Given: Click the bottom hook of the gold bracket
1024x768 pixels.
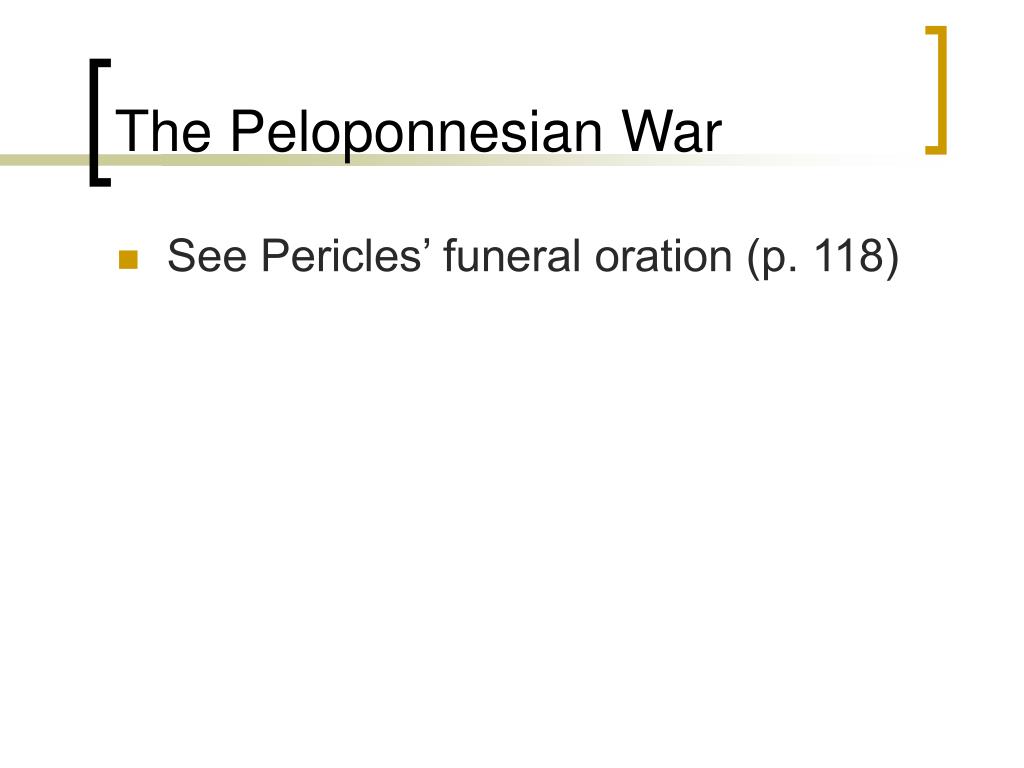Looking at the screenshot, I should (x=936, y=151).
